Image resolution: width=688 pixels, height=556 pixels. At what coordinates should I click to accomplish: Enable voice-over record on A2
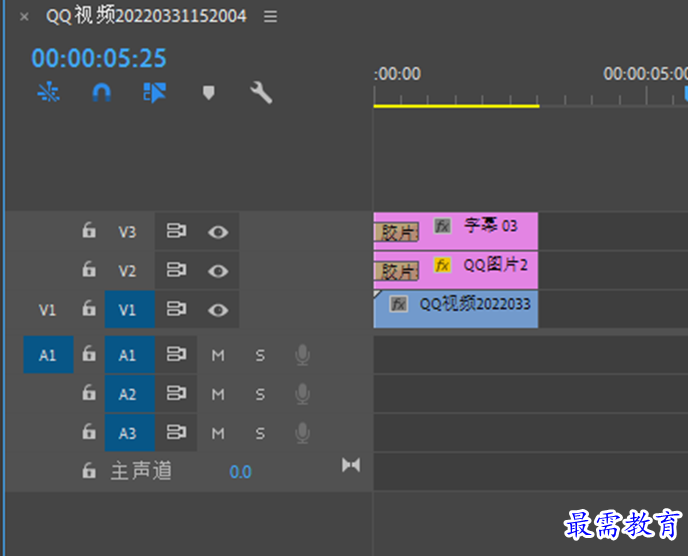(302, 394)
